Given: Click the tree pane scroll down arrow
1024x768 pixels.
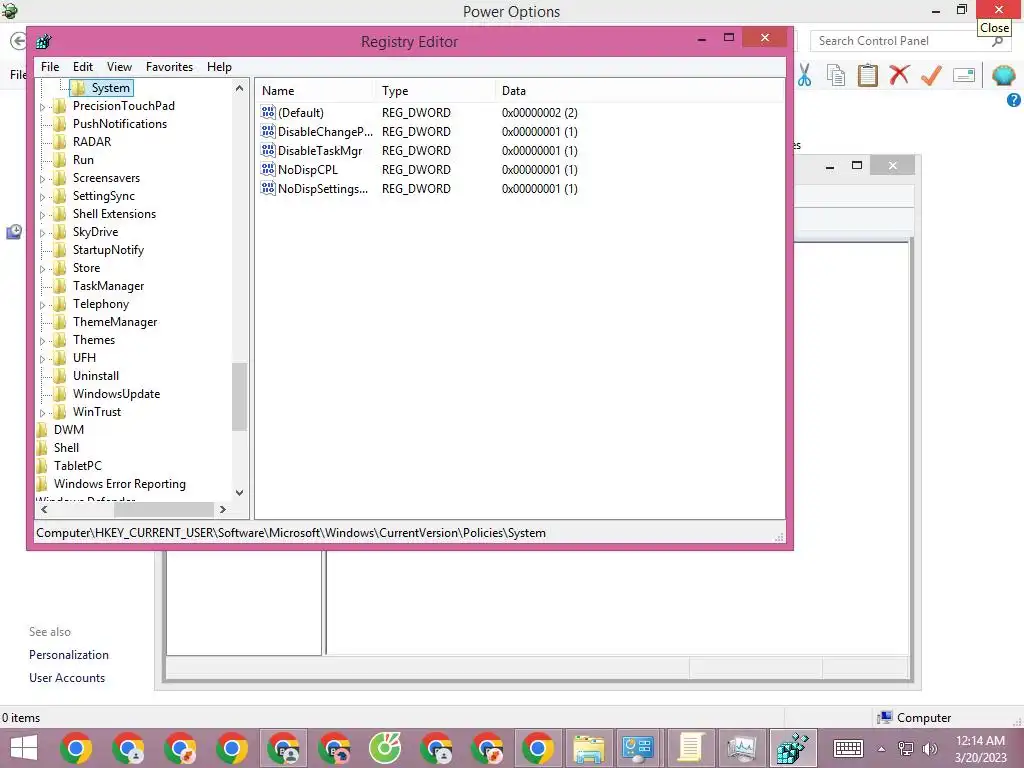Looking at the screenshot, I should 239,493.
